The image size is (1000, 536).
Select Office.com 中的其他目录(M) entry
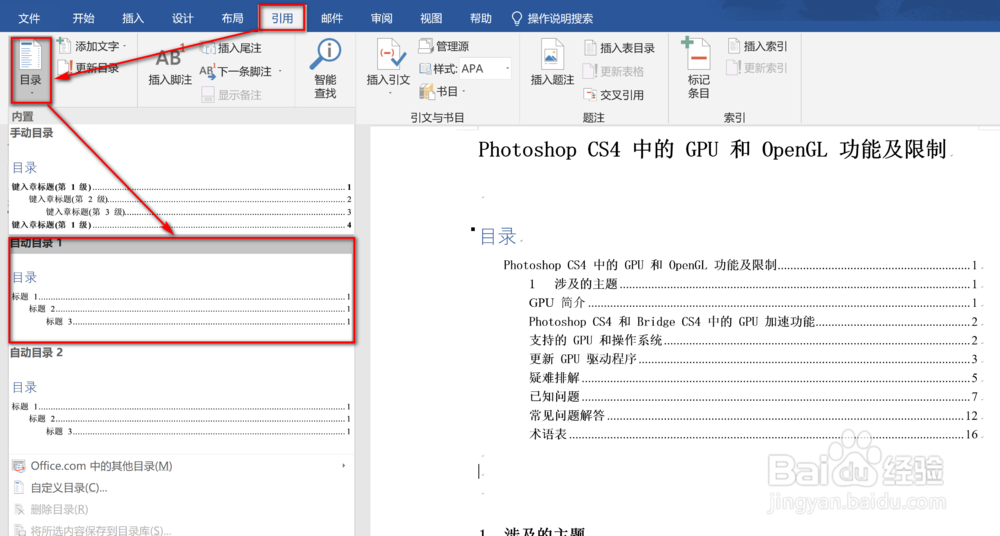[x=181, y=466]
